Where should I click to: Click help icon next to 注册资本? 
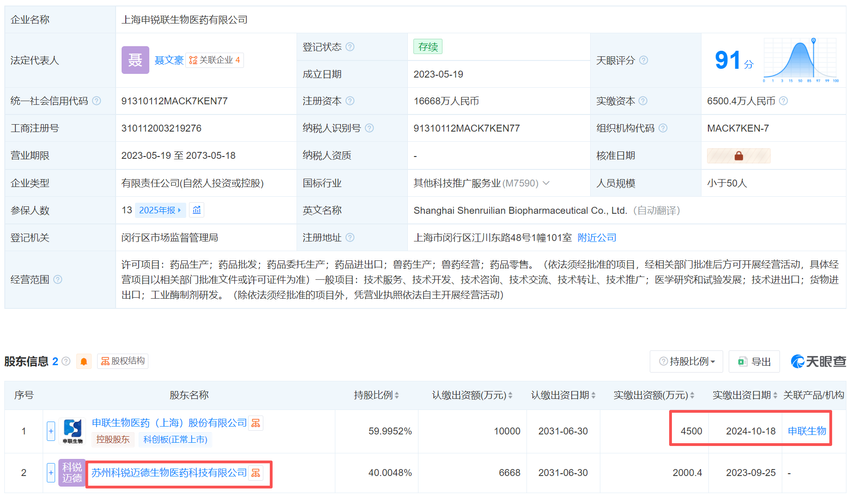point(350,101)
